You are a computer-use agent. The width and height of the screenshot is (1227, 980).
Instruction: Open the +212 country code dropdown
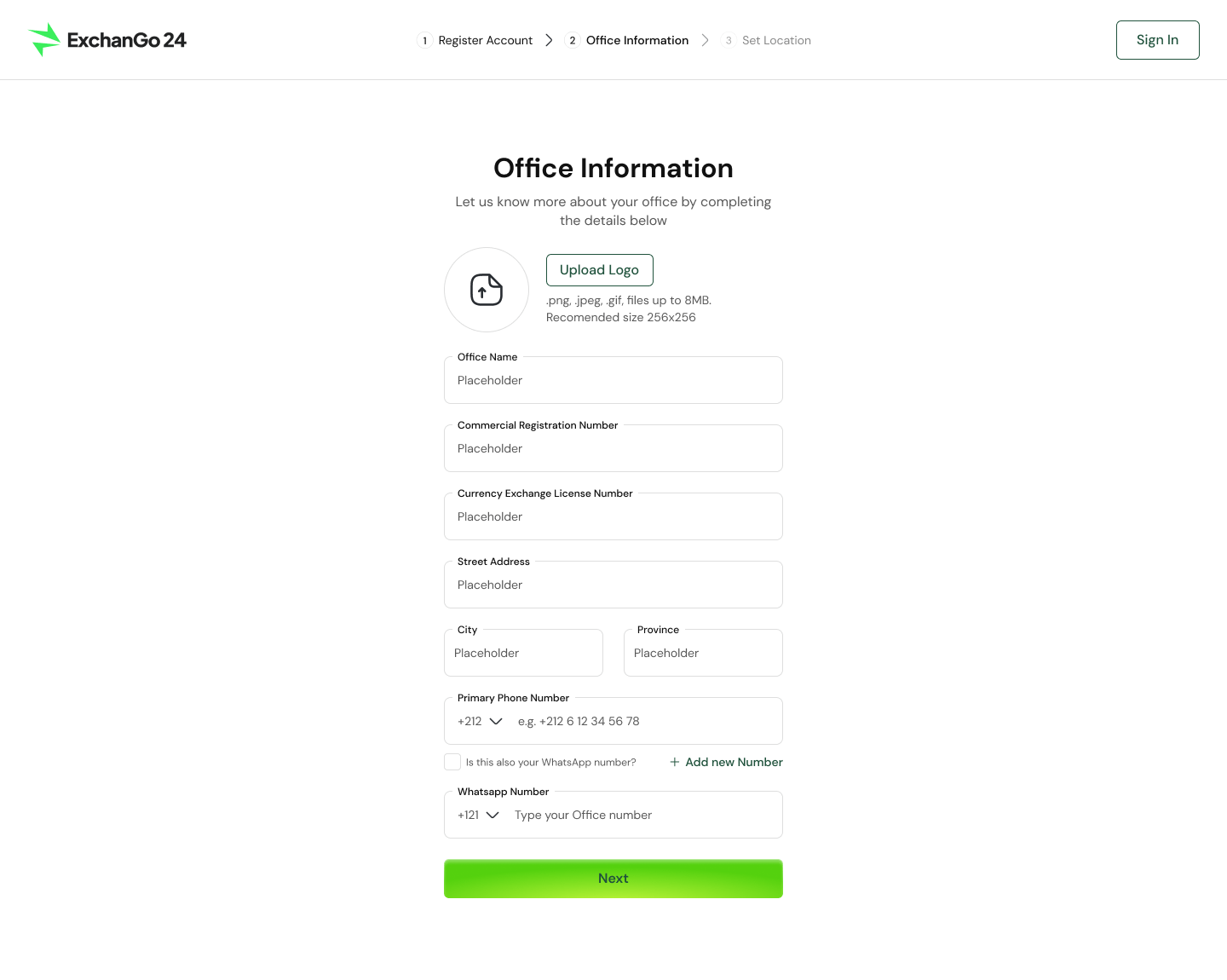coord(480,721)
